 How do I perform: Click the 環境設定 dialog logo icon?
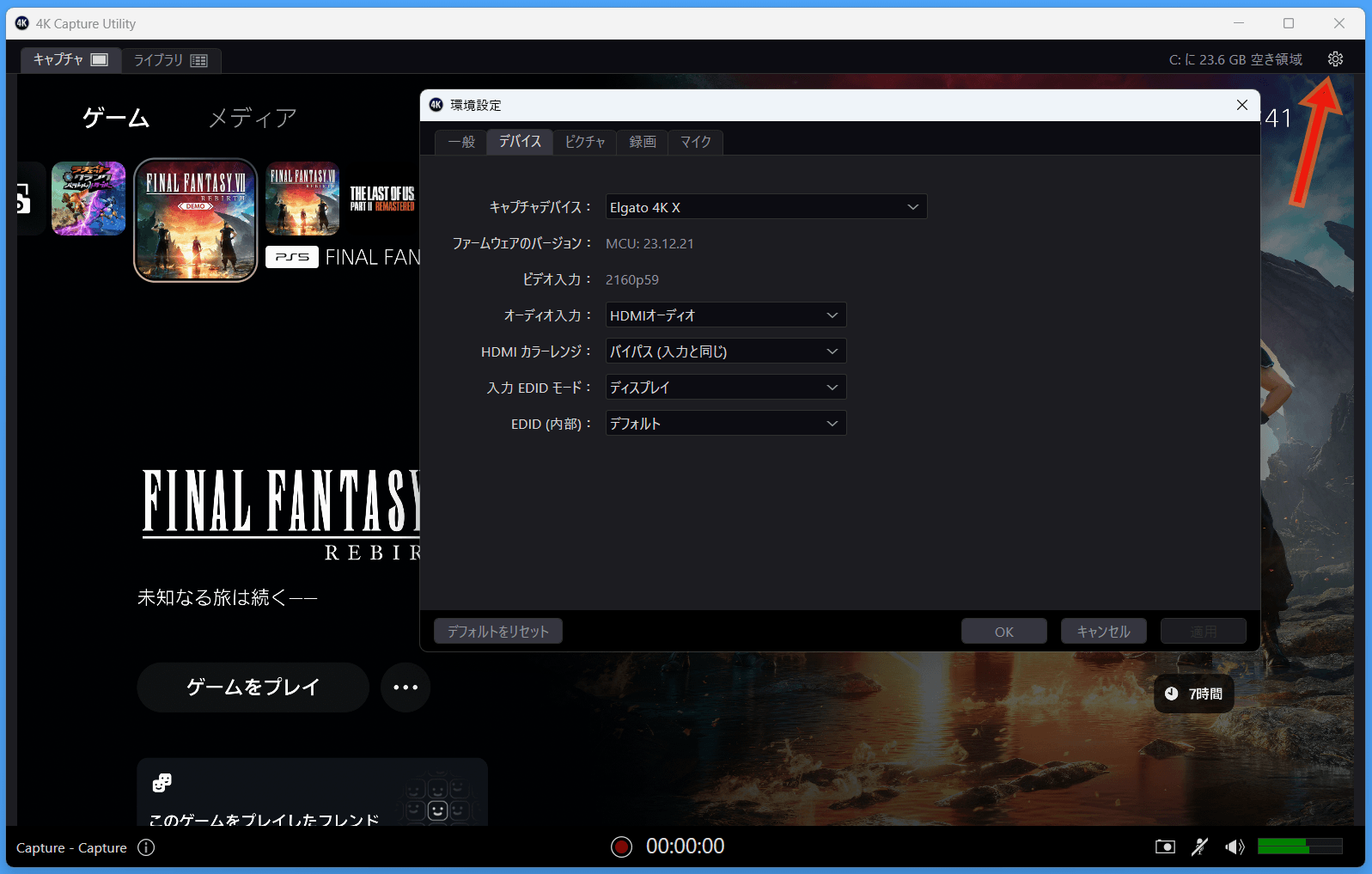point(436,105)
